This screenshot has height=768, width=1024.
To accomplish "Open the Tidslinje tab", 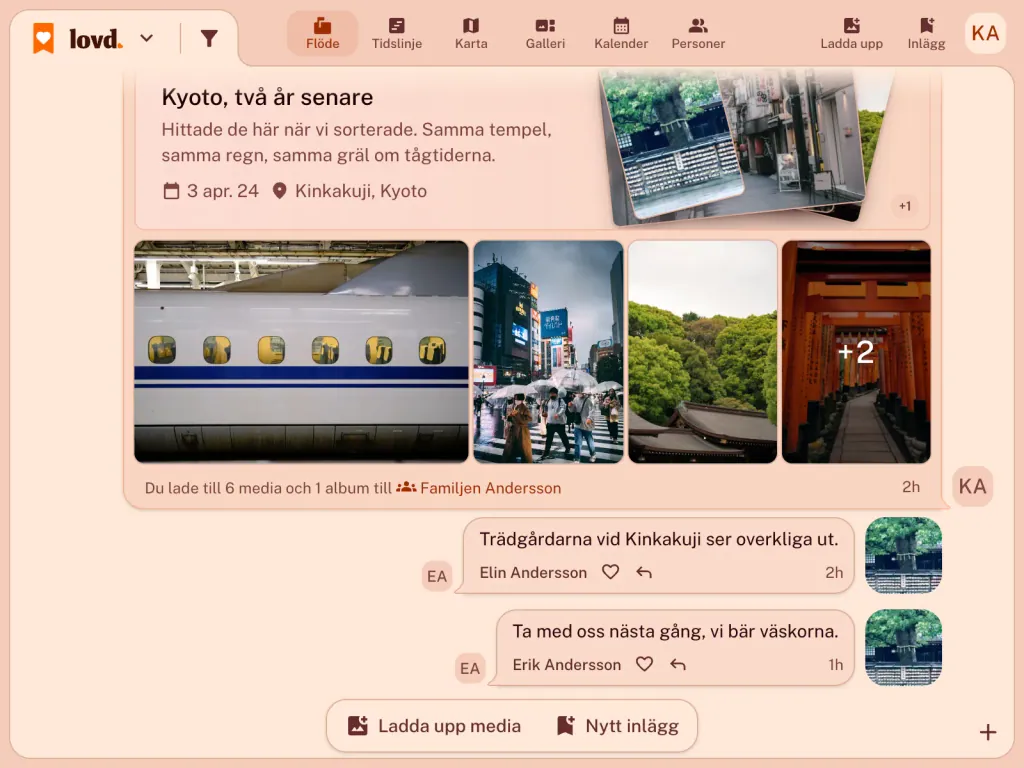I will (x=397, y=34).
